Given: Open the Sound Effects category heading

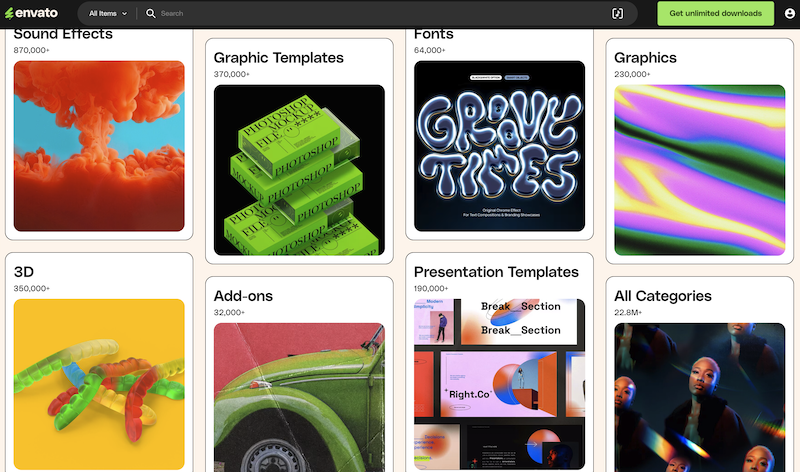Looking at the screenshot, I should [x=63, y=34].
